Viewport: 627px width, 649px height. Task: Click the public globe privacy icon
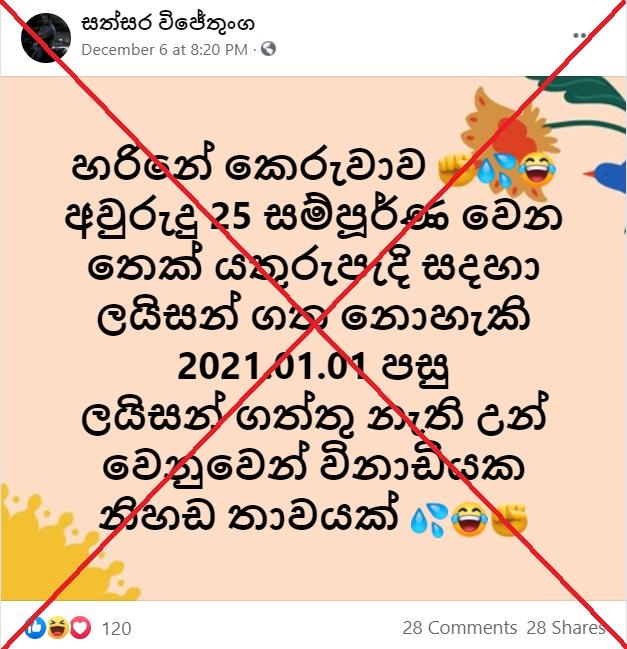coord(269,49)
